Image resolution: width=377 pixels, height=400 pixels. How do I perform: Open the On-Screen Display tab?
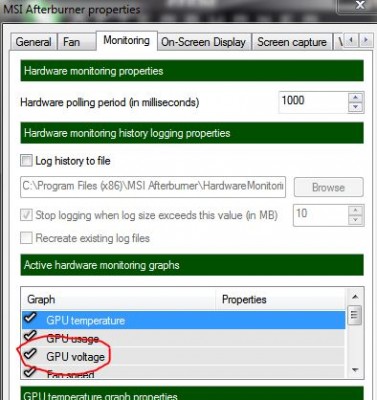[x=204, y=42]
